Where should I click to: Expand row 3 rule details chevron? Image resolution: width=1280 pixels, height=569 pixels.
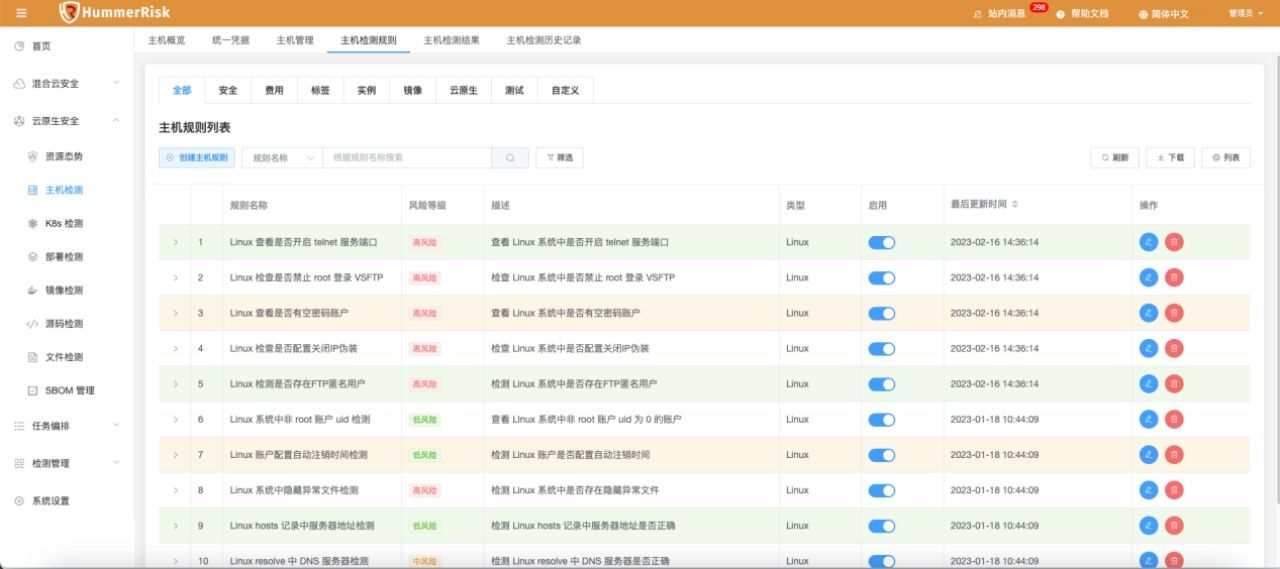point(175,313)
